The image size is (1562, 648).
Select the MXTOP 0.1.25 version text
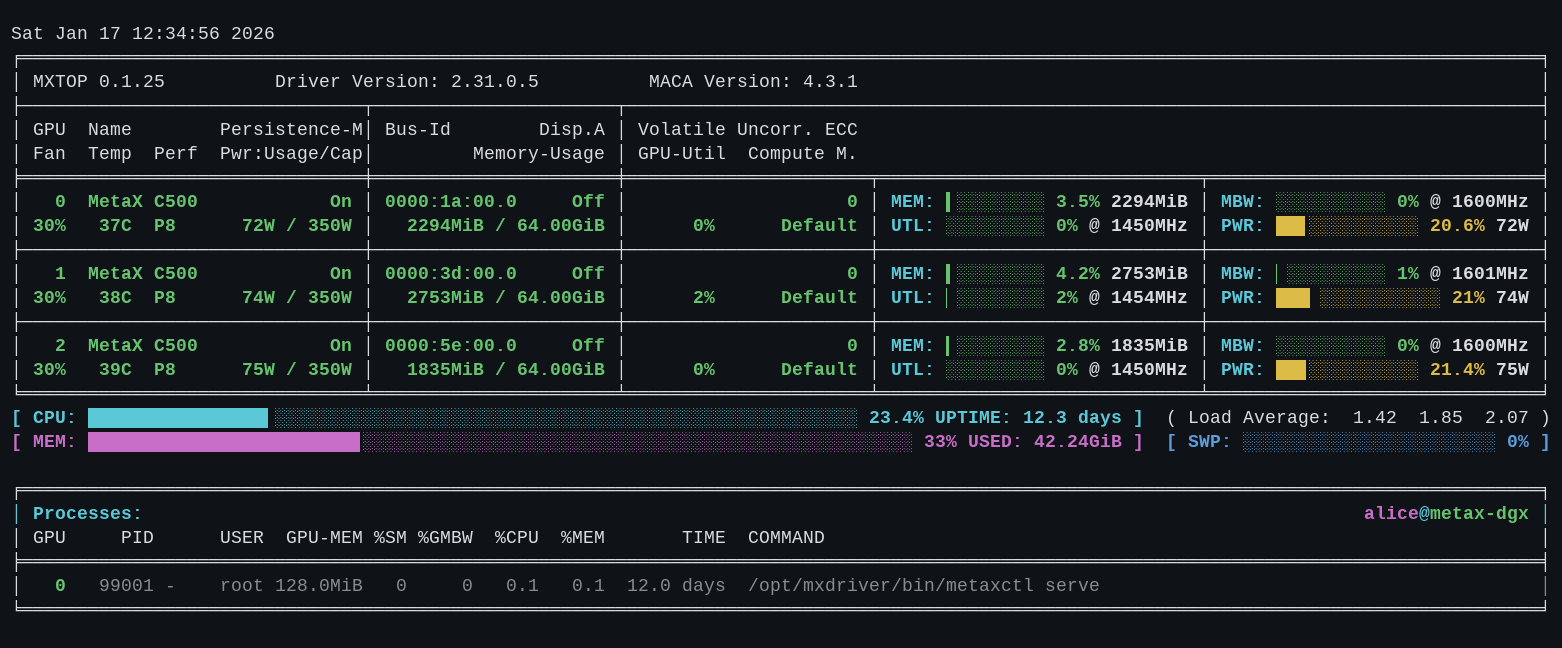point(99,82)
